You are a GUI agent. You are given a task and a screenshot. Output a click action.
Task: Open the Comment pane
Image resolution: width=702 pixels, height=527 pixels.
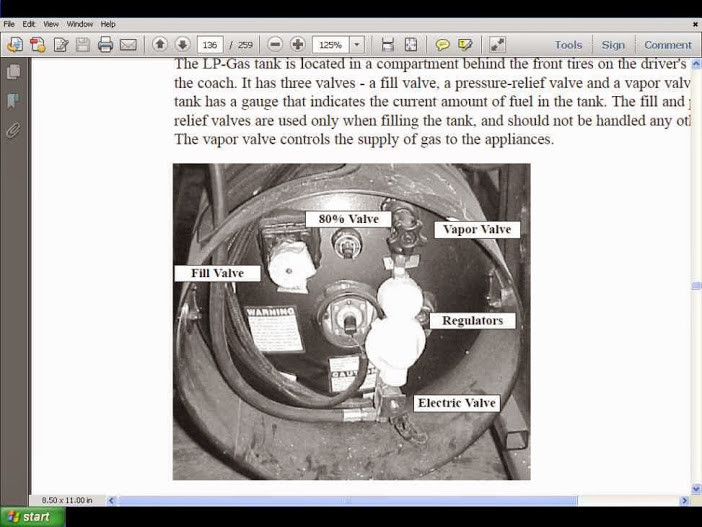point(667,45)
